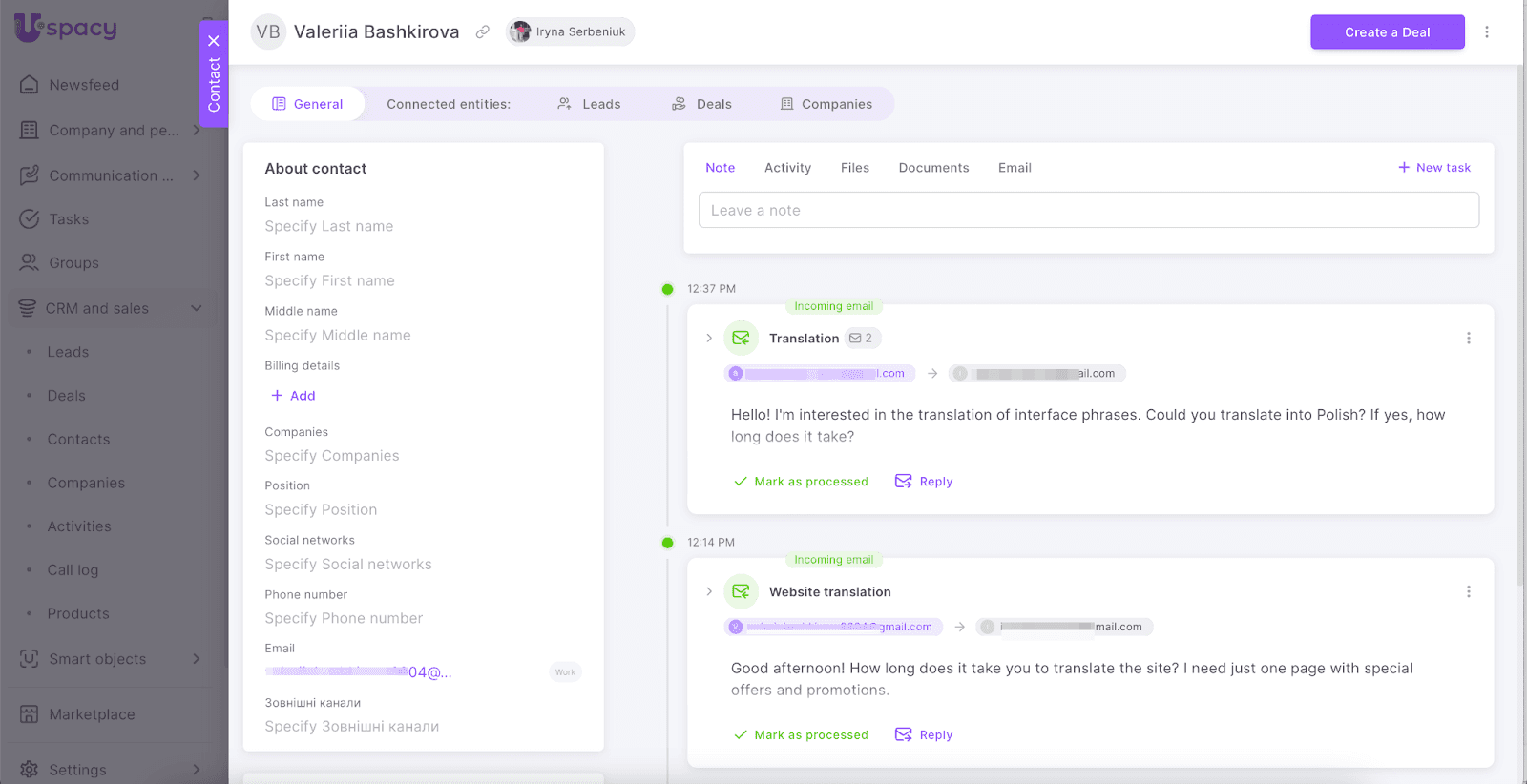Add billing details
This screenshot has width=1527, height=784.
[293, 396]
